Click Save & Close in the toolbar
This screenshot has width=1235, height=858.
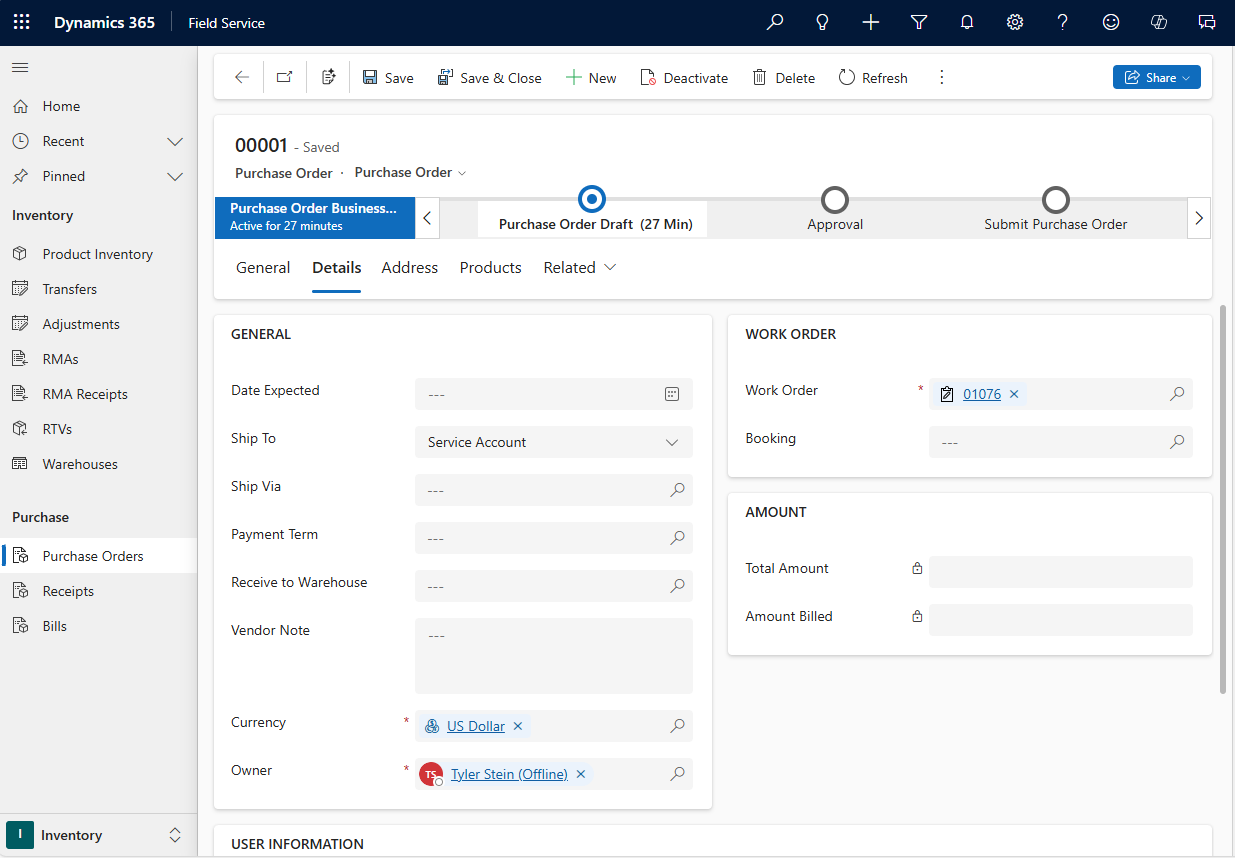click(489, 77)
